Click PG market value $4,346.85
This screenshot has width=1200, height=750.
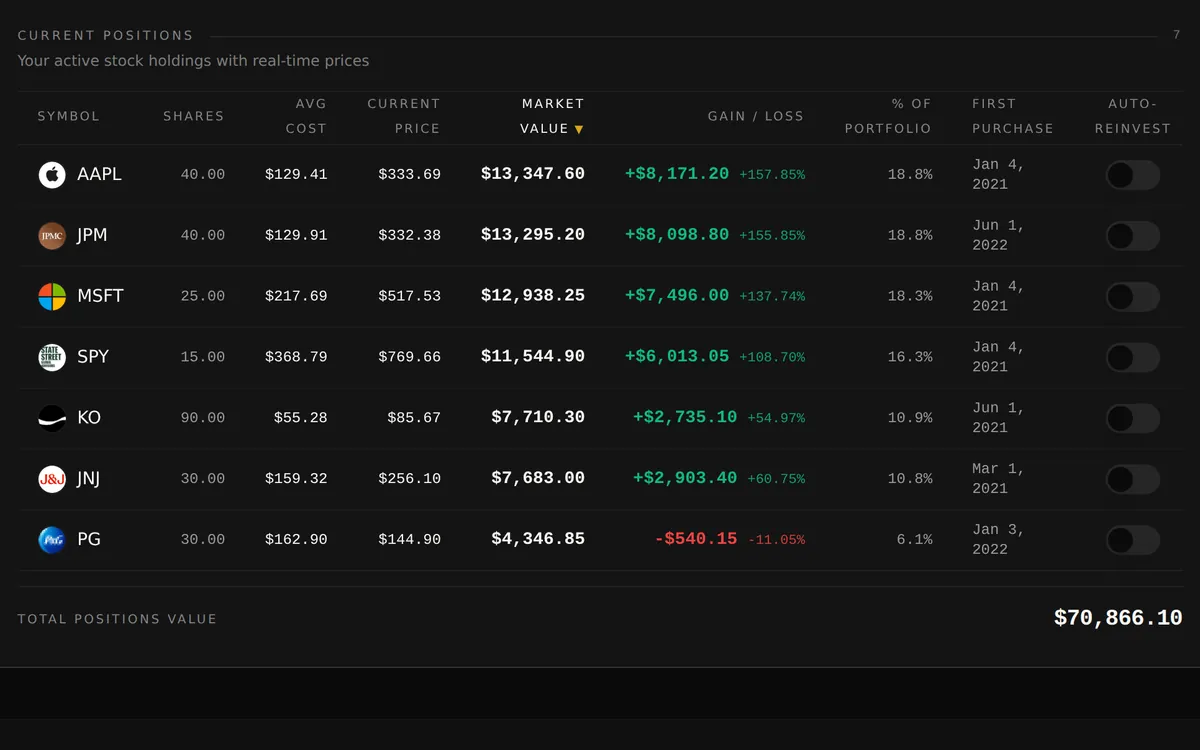538,539
